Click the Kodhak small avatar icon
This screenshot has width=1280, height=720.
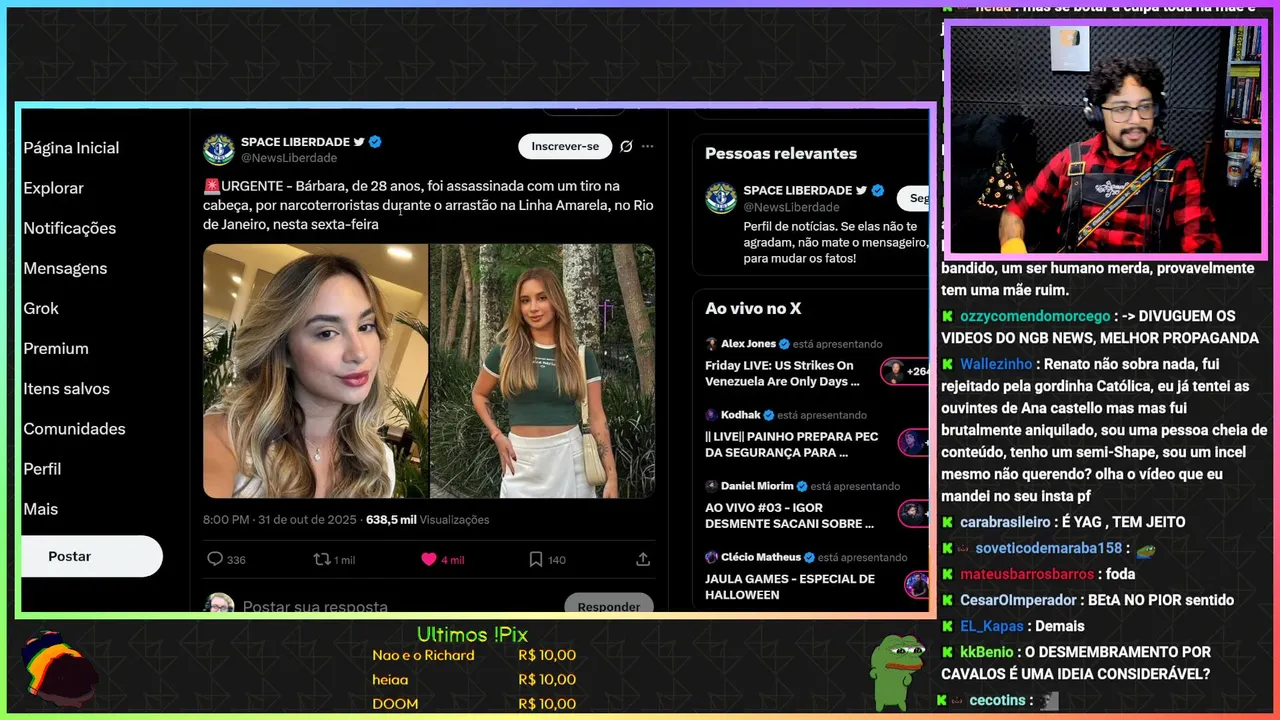711,414
